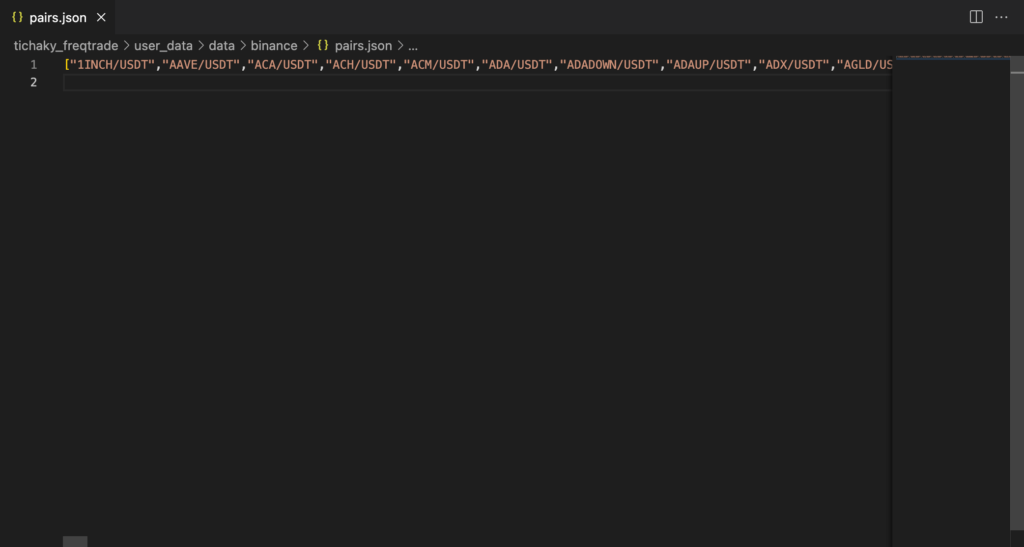Viewport: 1024px width, 547px height.
Task: Open the data breadcrumb folder
Action: 221,46
